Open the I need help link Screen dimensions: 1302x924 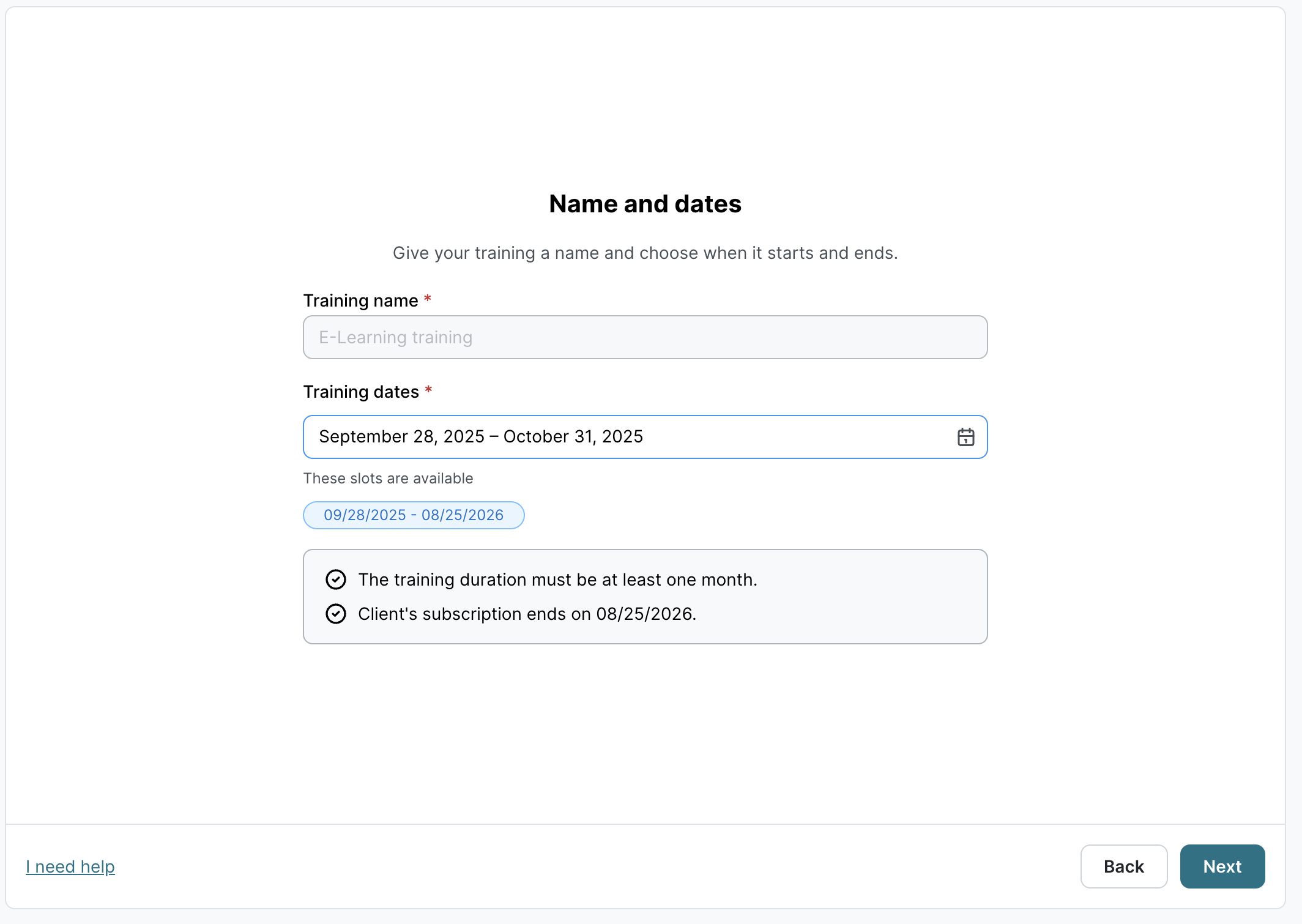tap(70, 866)
